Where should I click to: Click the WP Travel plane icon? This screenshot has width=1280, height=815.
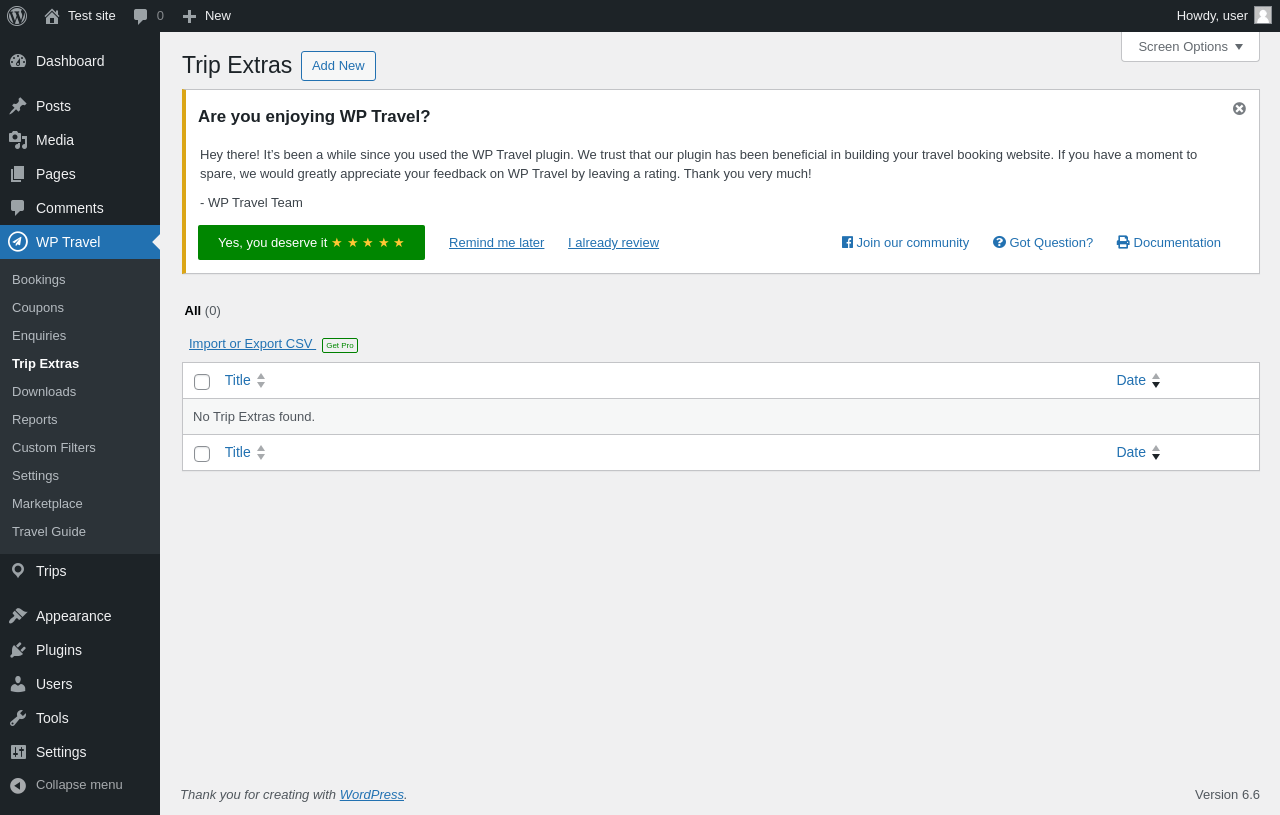click(x=18, y=241)
